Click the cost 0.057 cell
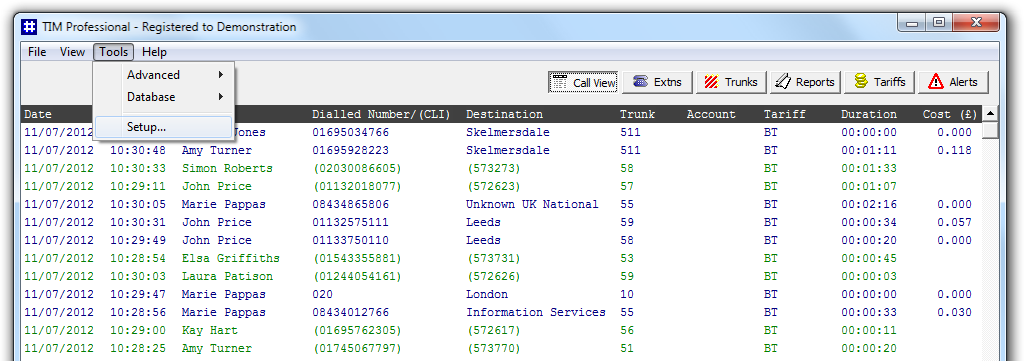 click(x=954, y=223)
